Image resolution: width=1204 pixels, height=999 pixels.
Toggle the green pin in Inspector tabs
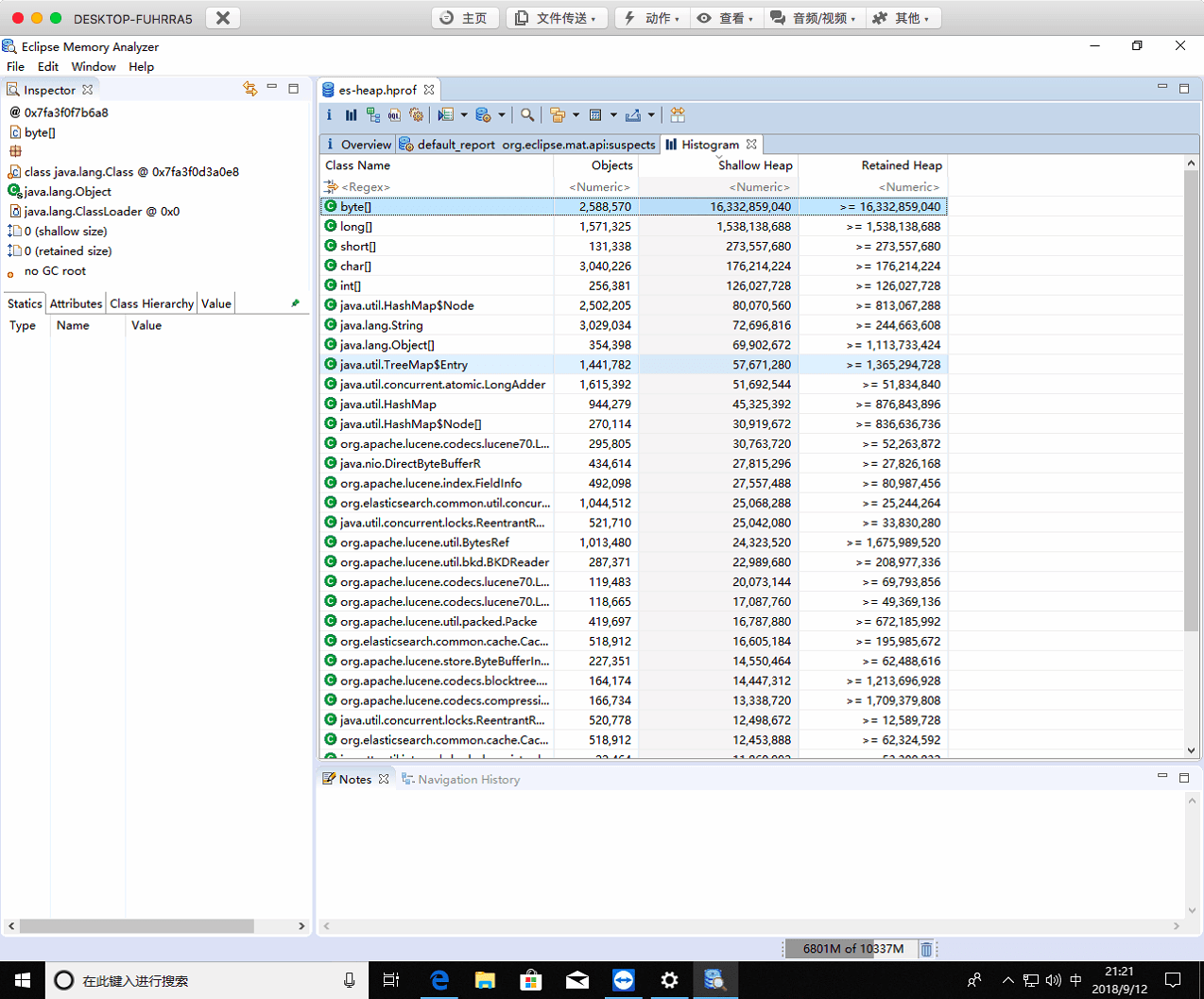click(295, 303)
